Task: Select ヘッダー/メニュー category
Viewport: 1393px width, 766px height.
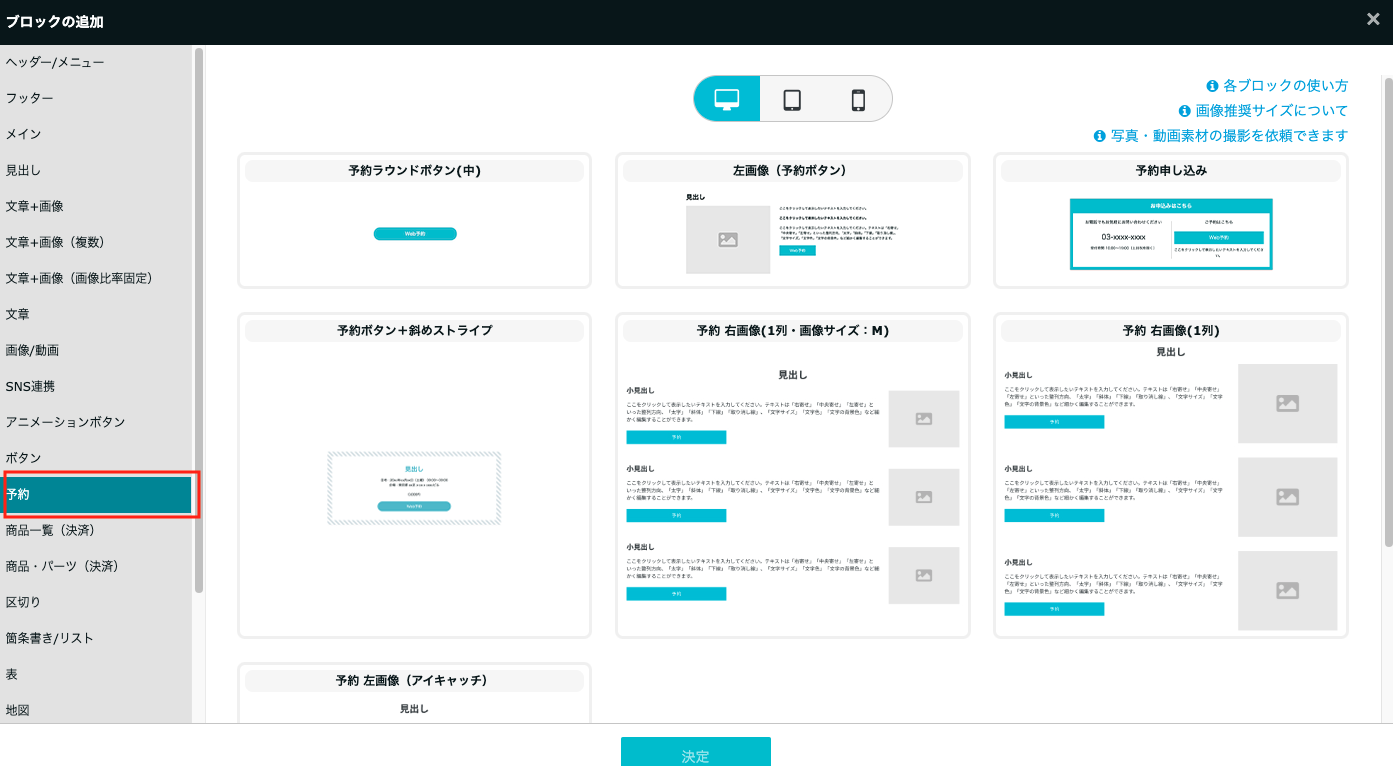Action: coord(96,62)
